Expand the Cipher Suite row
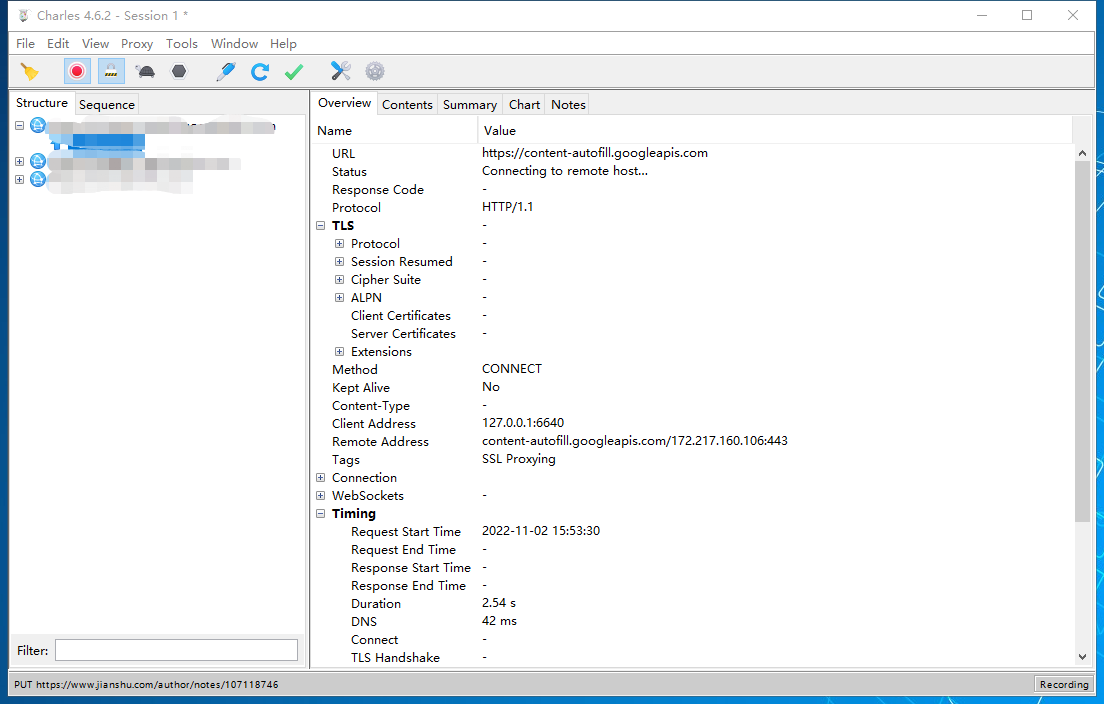 pyautogui.click(x=339, y=279)
